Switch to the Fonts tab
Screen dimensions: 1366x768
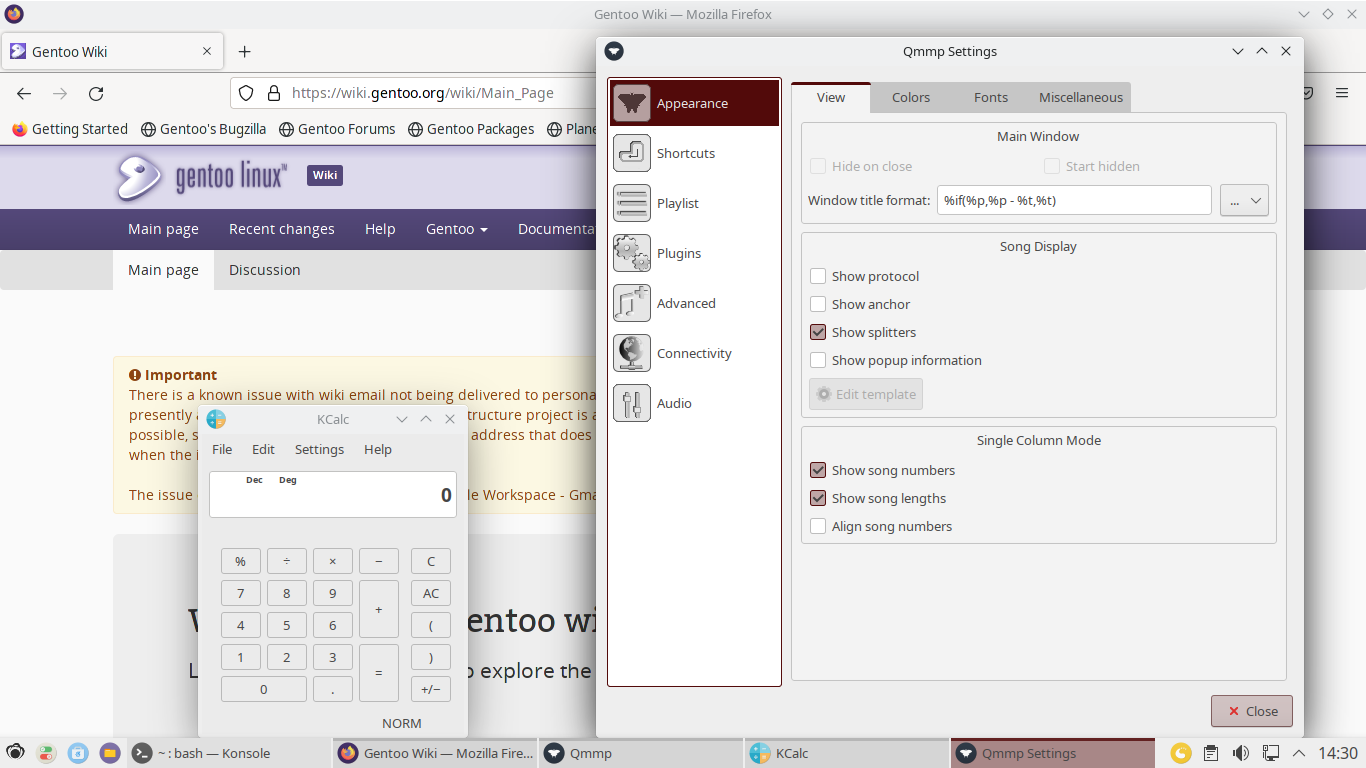pos(991,97)
